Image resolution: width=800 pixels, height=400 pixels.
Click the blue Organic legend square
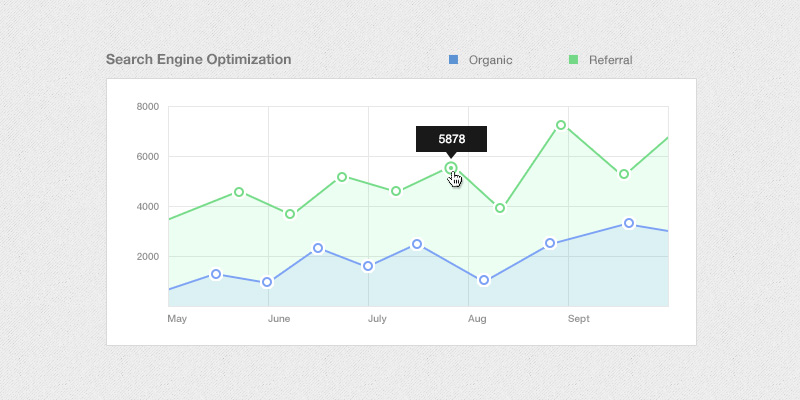(453, 60)
